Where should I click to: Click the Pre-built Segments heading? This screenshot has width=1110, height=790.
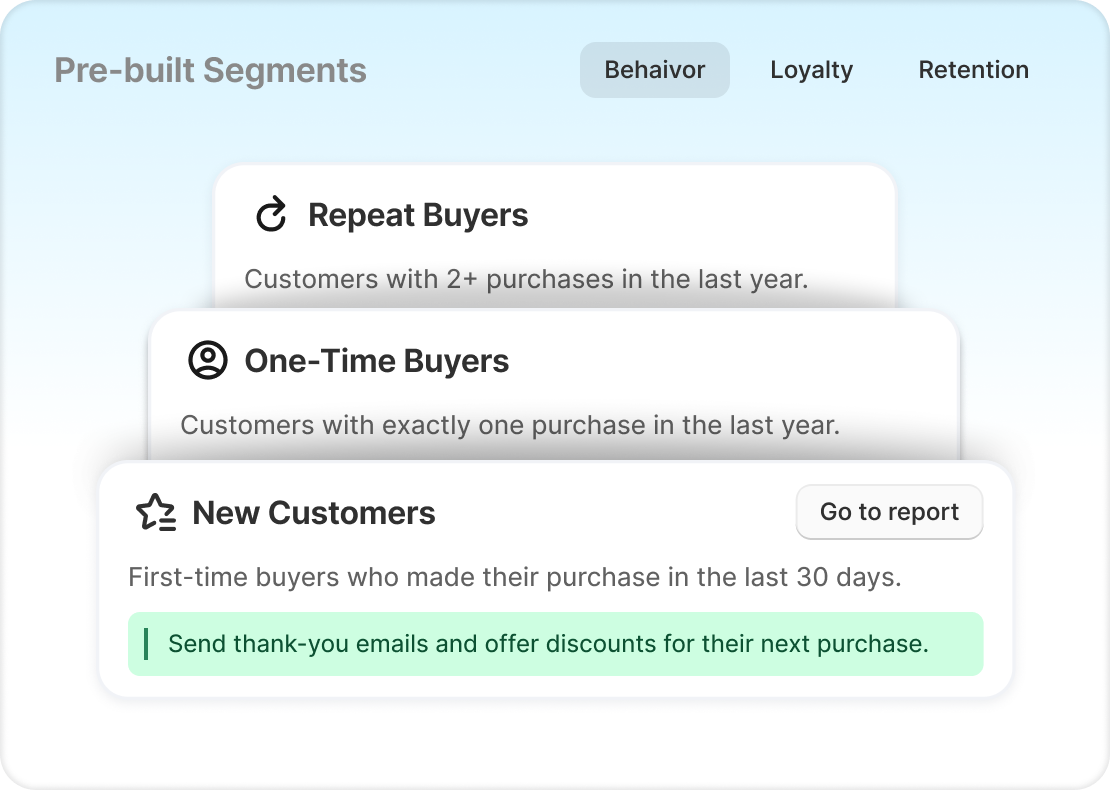coord(210,71)
